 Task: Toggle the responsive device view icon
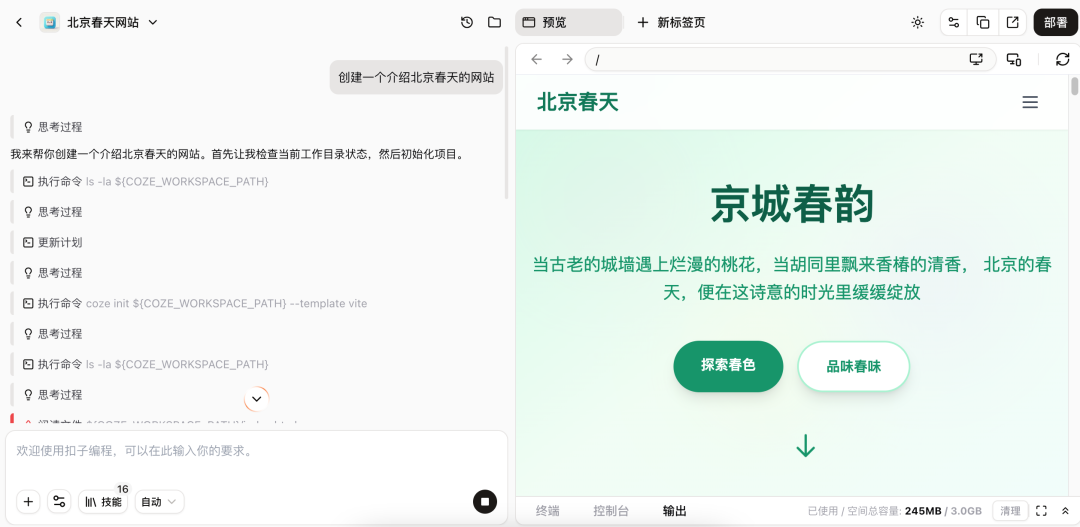(x=1014, y=59)
